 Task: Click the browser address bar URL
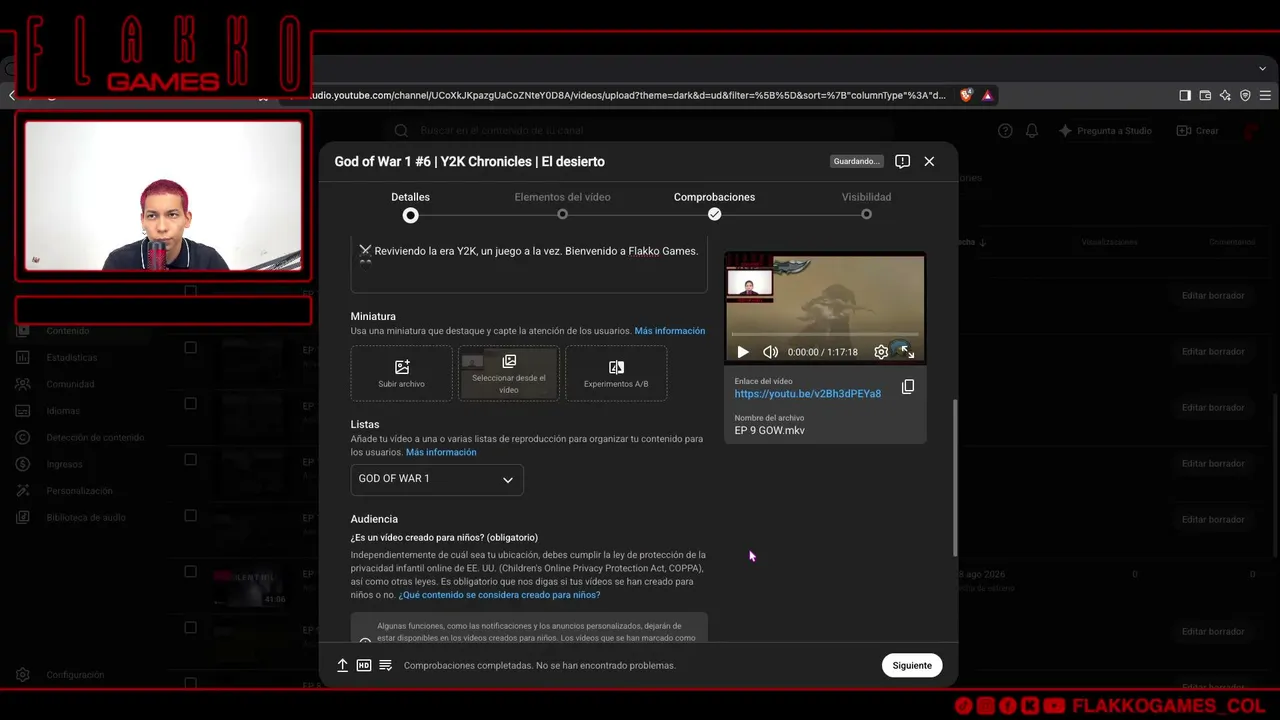(628, 95)
